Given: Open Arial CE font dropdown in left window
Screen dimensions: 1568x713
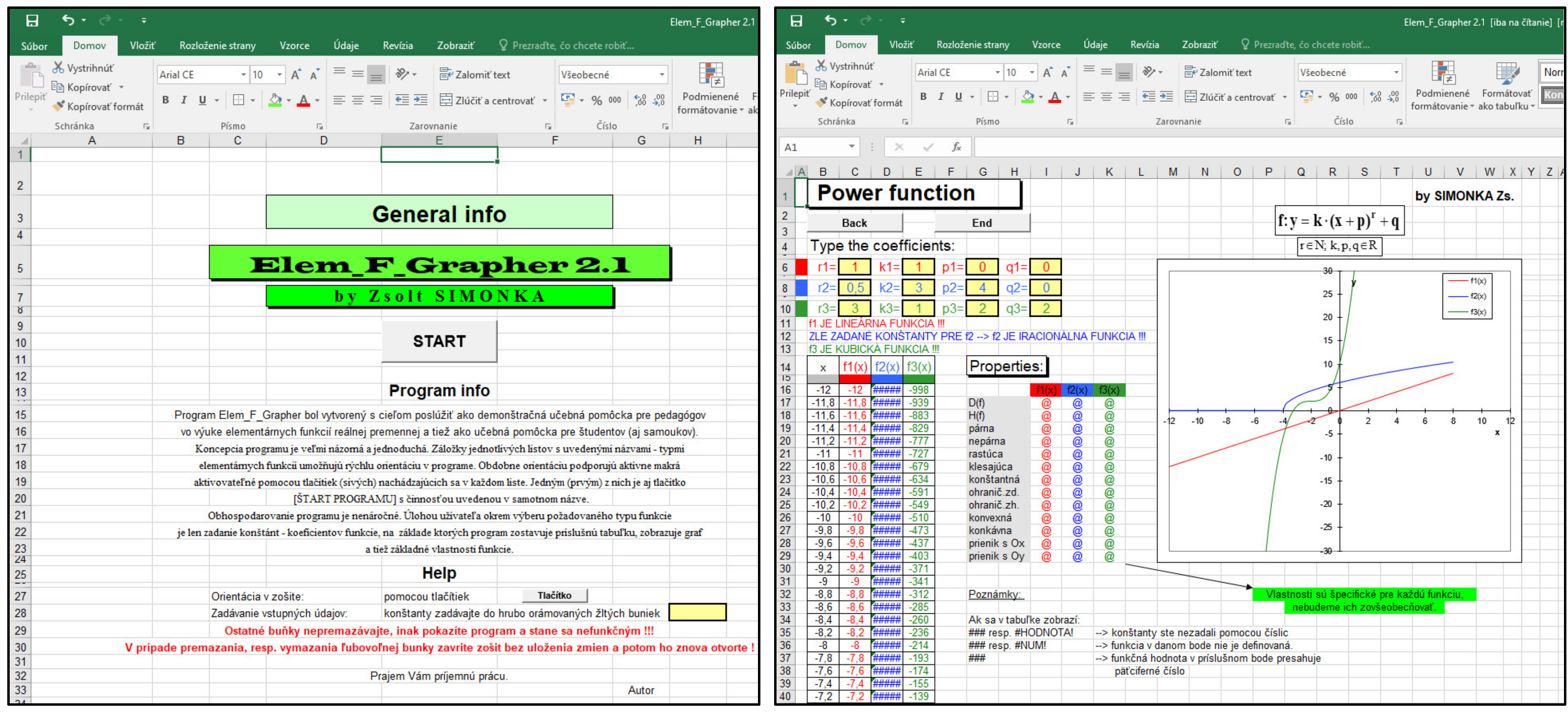Looking at the screenshot, I should coord(243,75).
